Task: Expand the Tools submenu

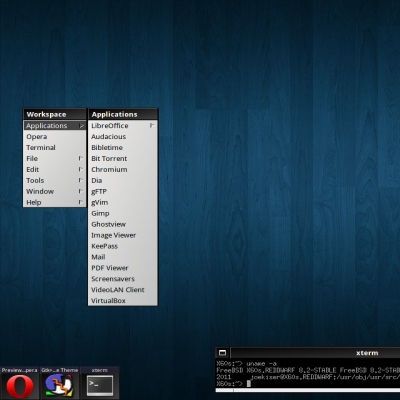Action: (x=55, y=181)
